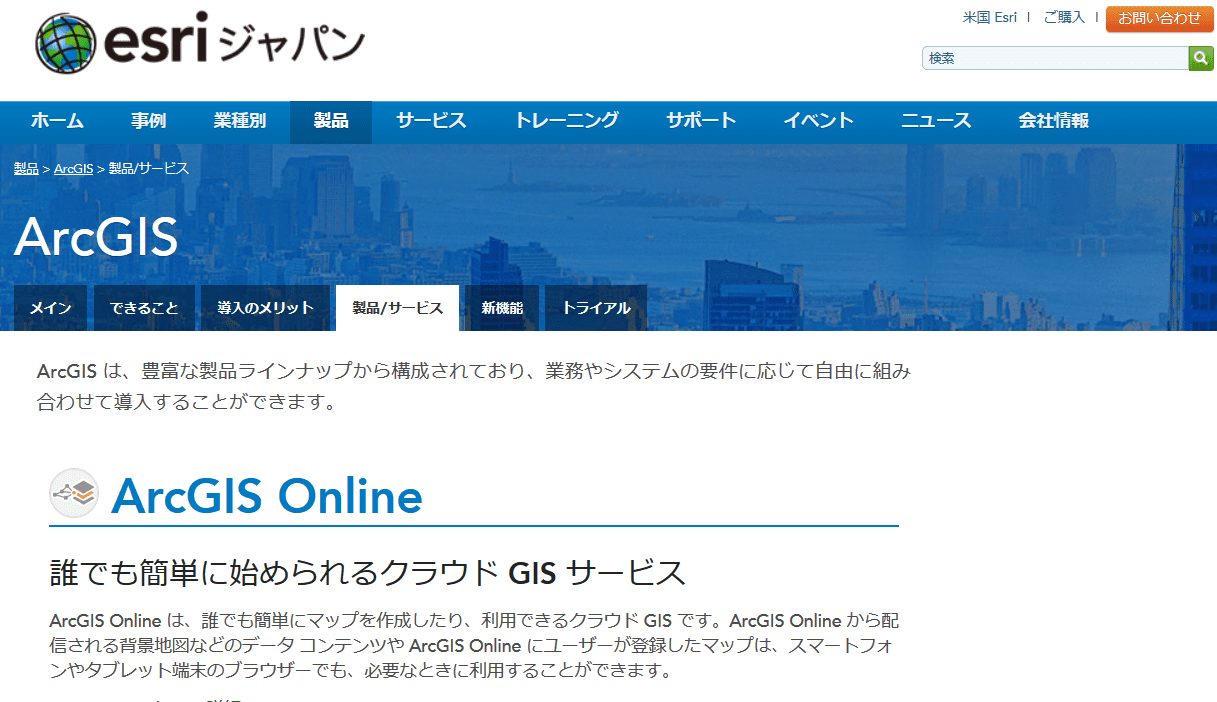Click the ArcGIS Online heading
Image resolution: width=1217 pixels, height=702 pixels.
(x=267, y=496)
